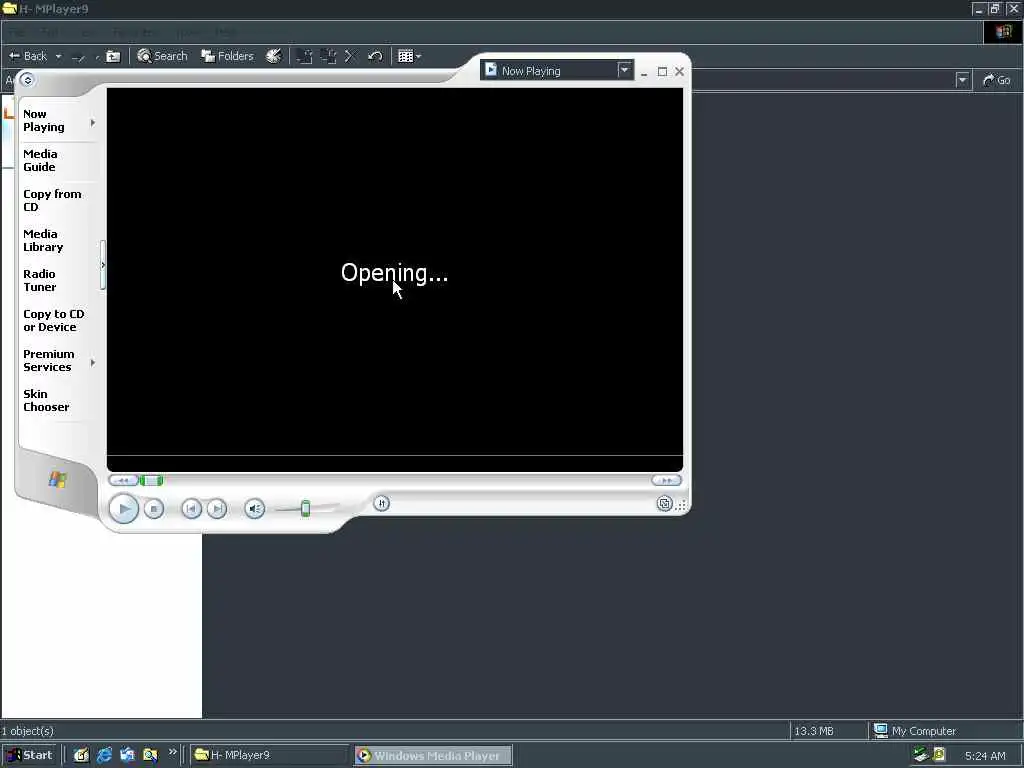This screenshot has height=768, width=1024.
Task: Click the rewind button on seek bar
Action: (123, 481)
